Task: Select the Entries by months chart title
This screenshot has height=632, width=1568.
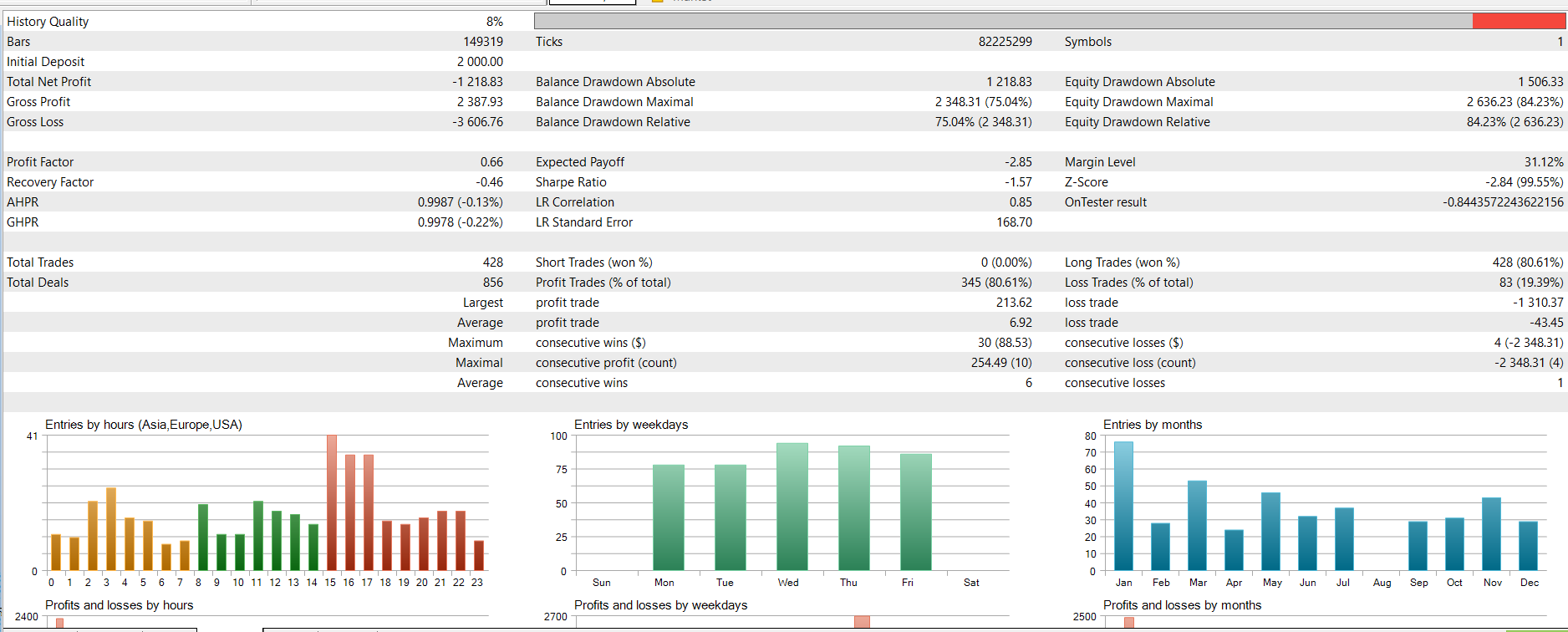Action: click(x=1153, y=425)
